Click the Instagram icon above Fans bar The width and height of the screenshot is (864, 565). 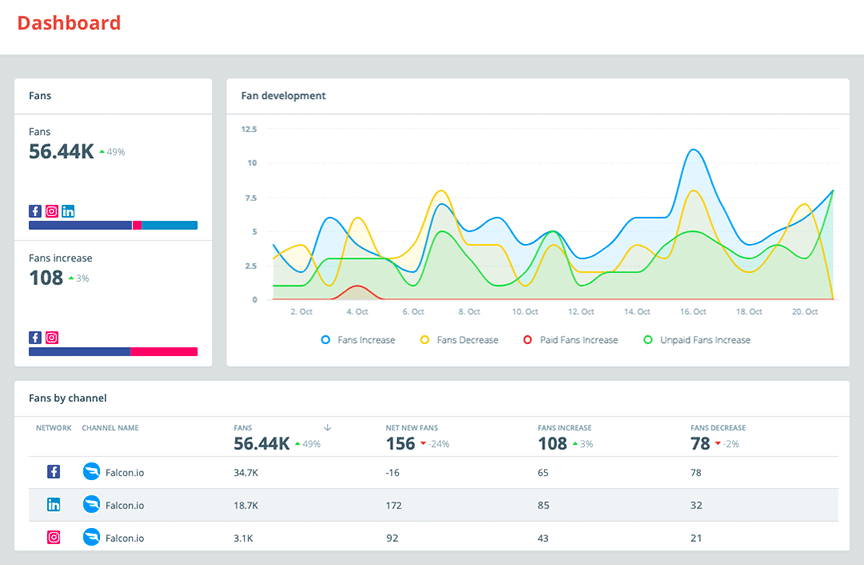[52, 211]
